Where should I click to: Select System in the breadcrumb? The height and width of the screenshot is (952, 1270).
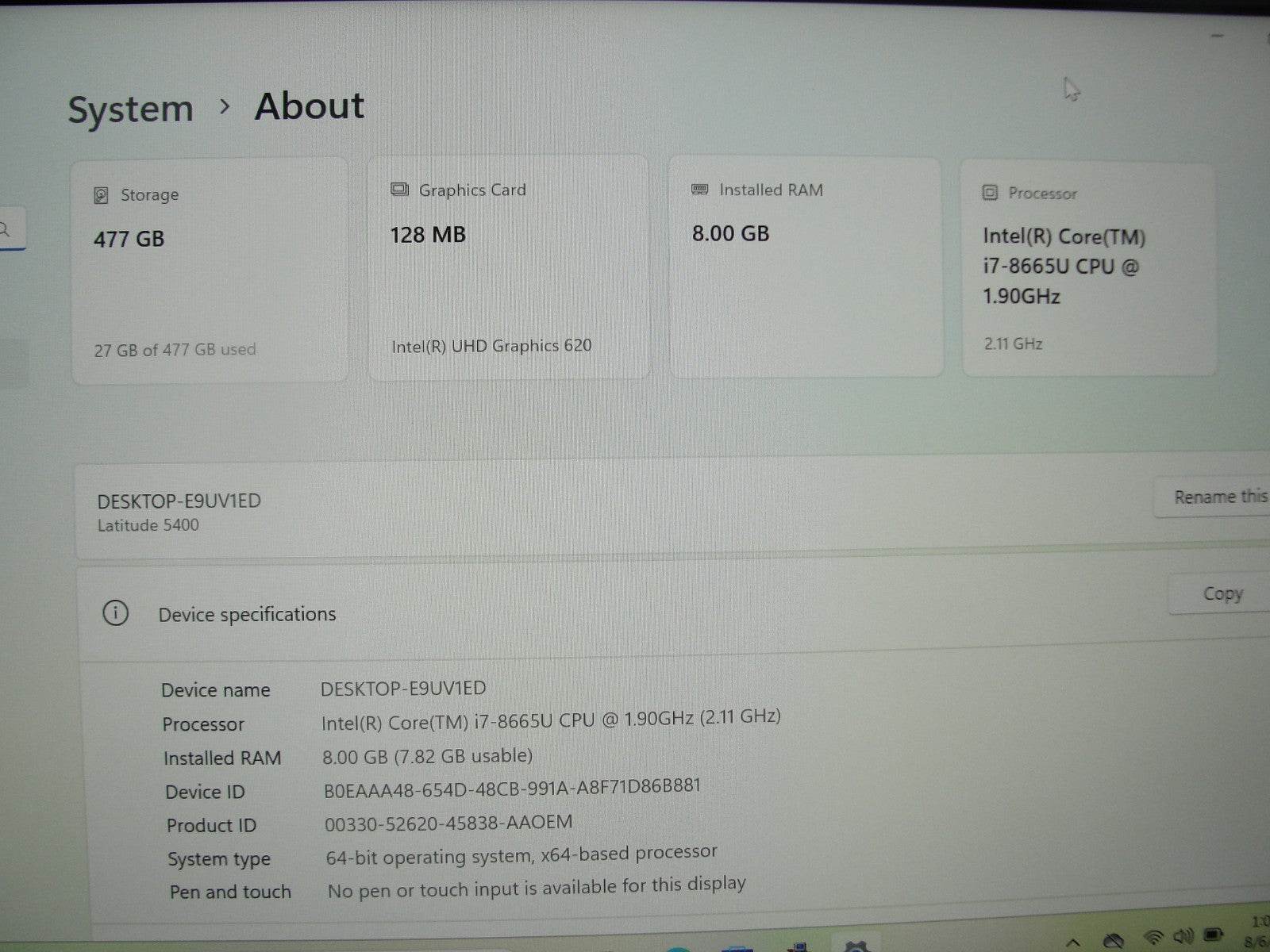pos(130,107)
